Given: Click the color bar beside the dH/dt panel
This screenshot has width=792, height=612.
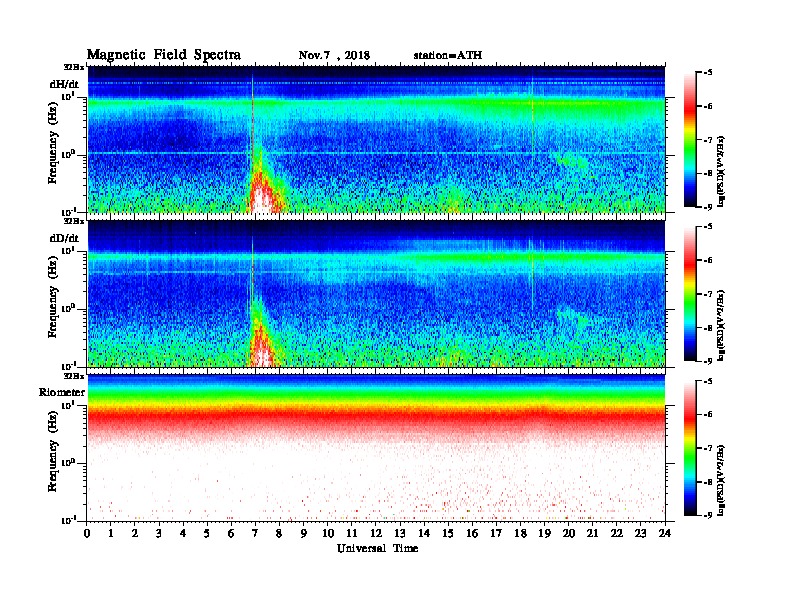Looking at the screenshot, I should pyautogui.click(x=690, y=139).
